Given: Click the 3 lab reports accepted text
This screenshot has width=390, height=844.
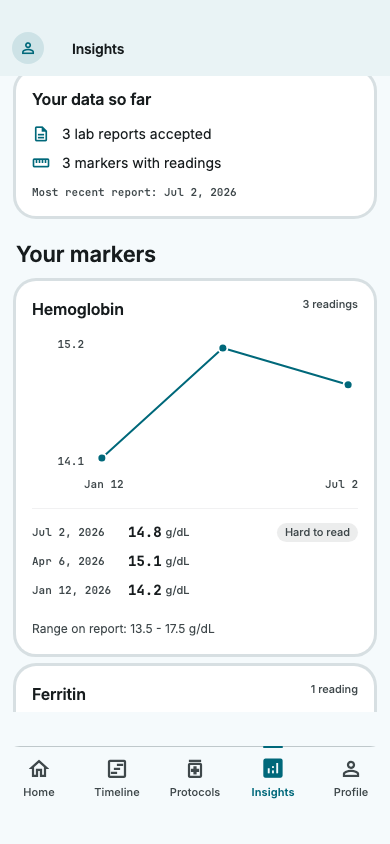Looking at the screenshot, I should coord(137,134).
